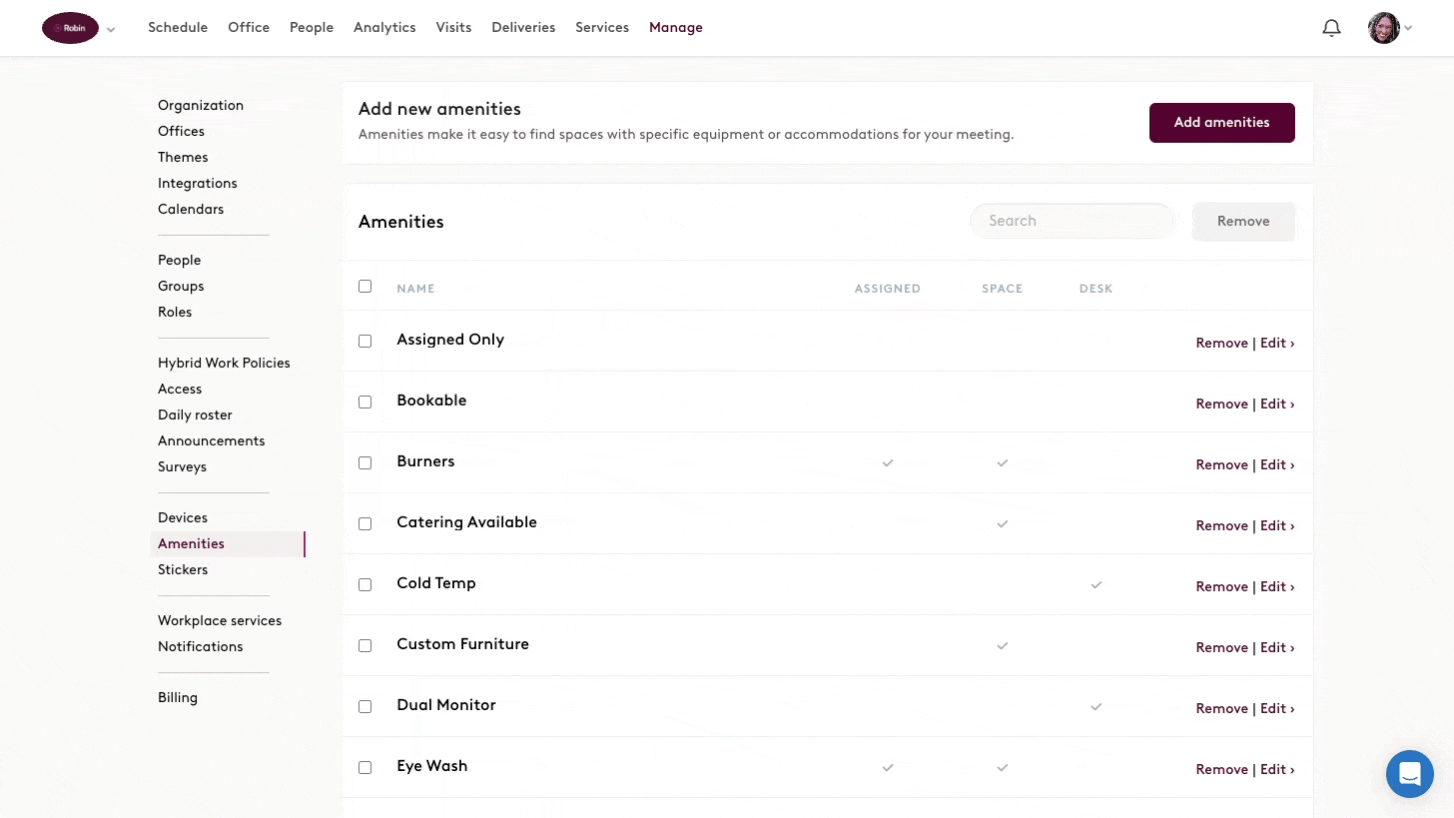Open Billing in sidebar
Viewport: 1454px width, 818px height.
pos(178,698)
